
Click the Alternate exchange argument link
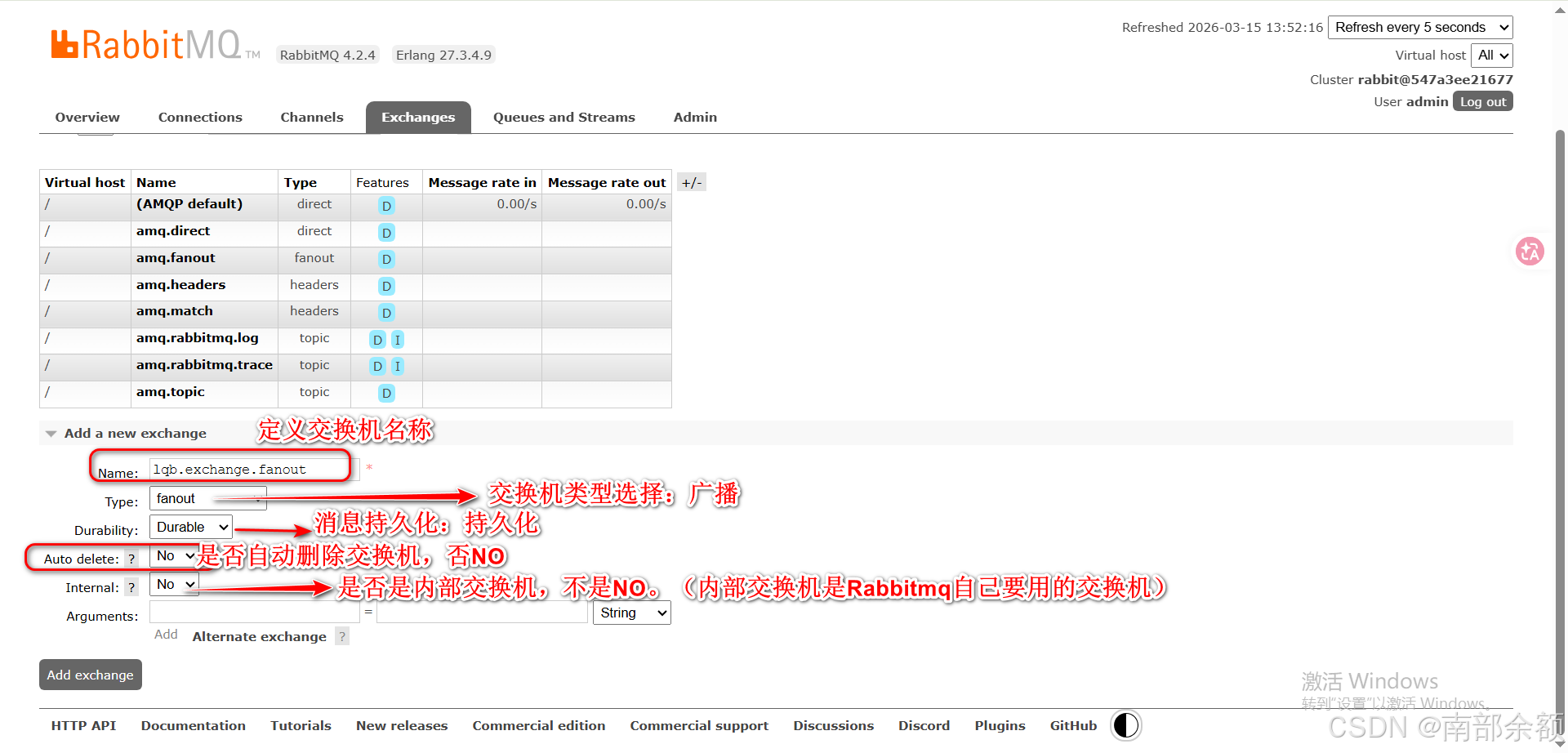(x=259, y=637)
